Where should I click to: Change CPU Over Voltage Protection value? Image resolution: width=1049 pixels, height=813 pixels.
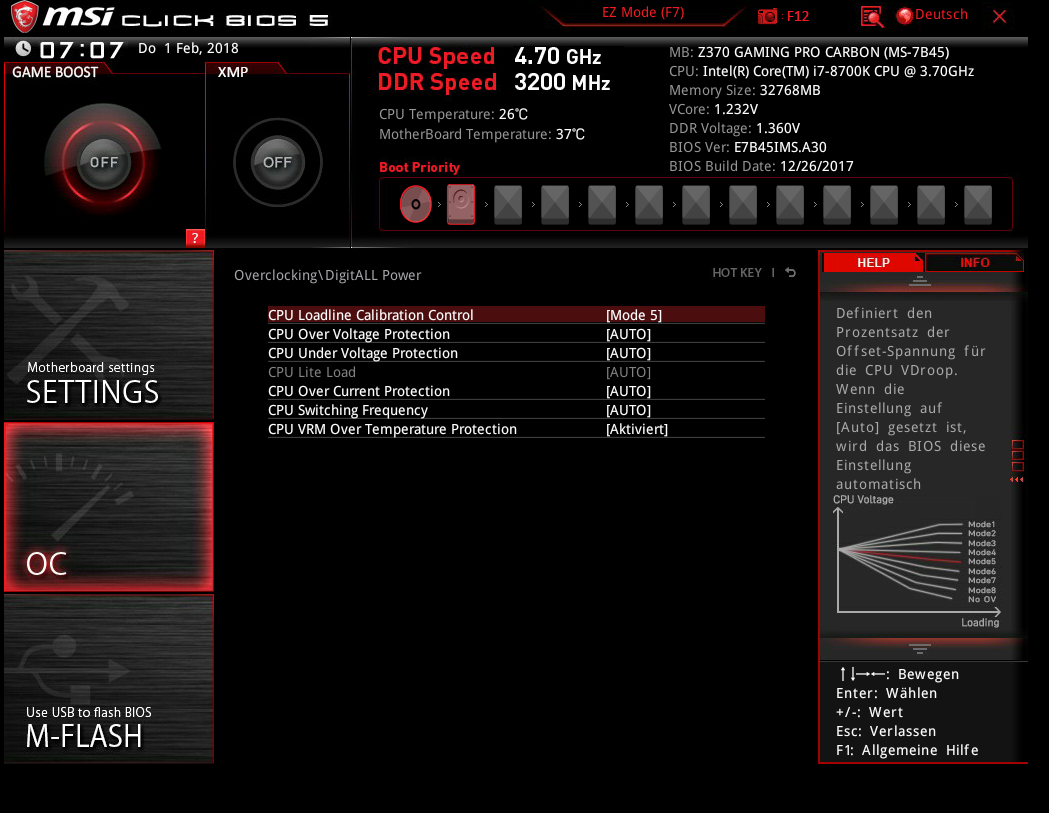coord(628,334)
